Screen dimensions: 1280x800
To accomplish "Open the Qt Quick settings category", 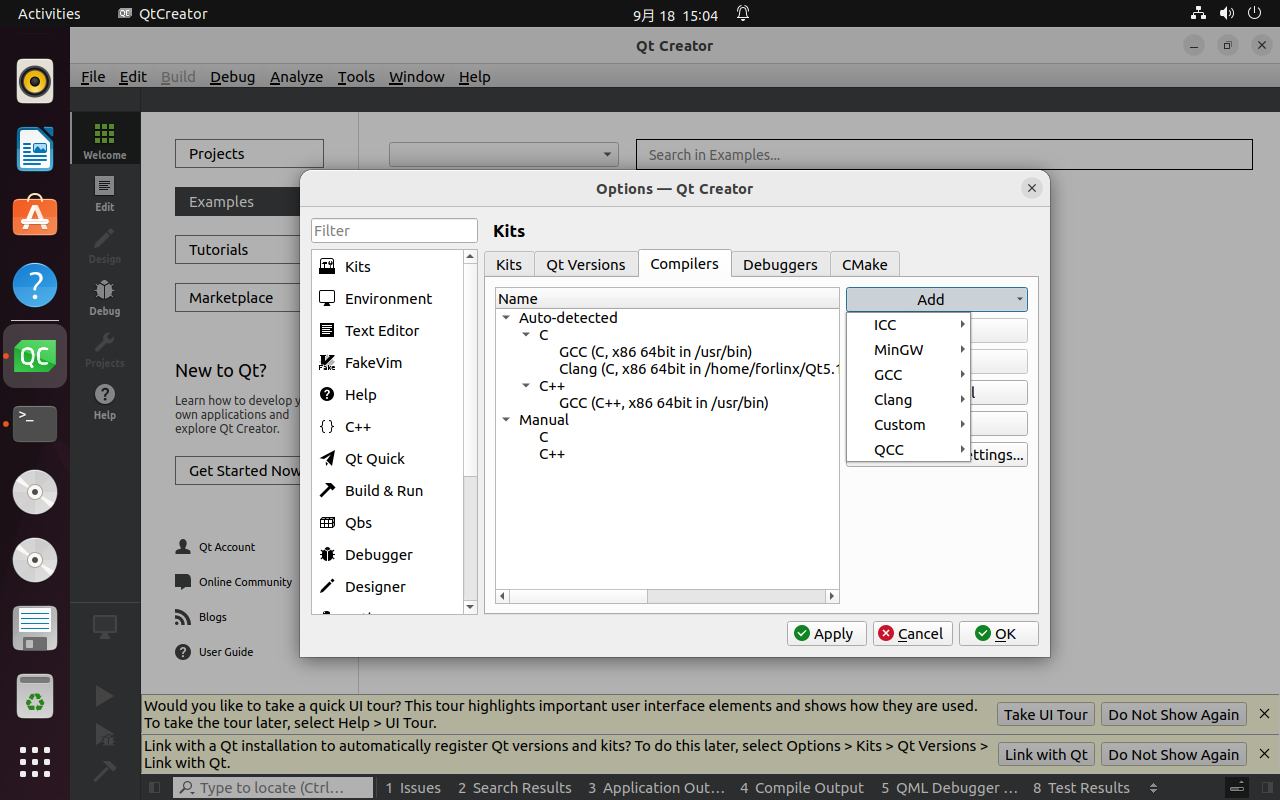I will [388, 459].
